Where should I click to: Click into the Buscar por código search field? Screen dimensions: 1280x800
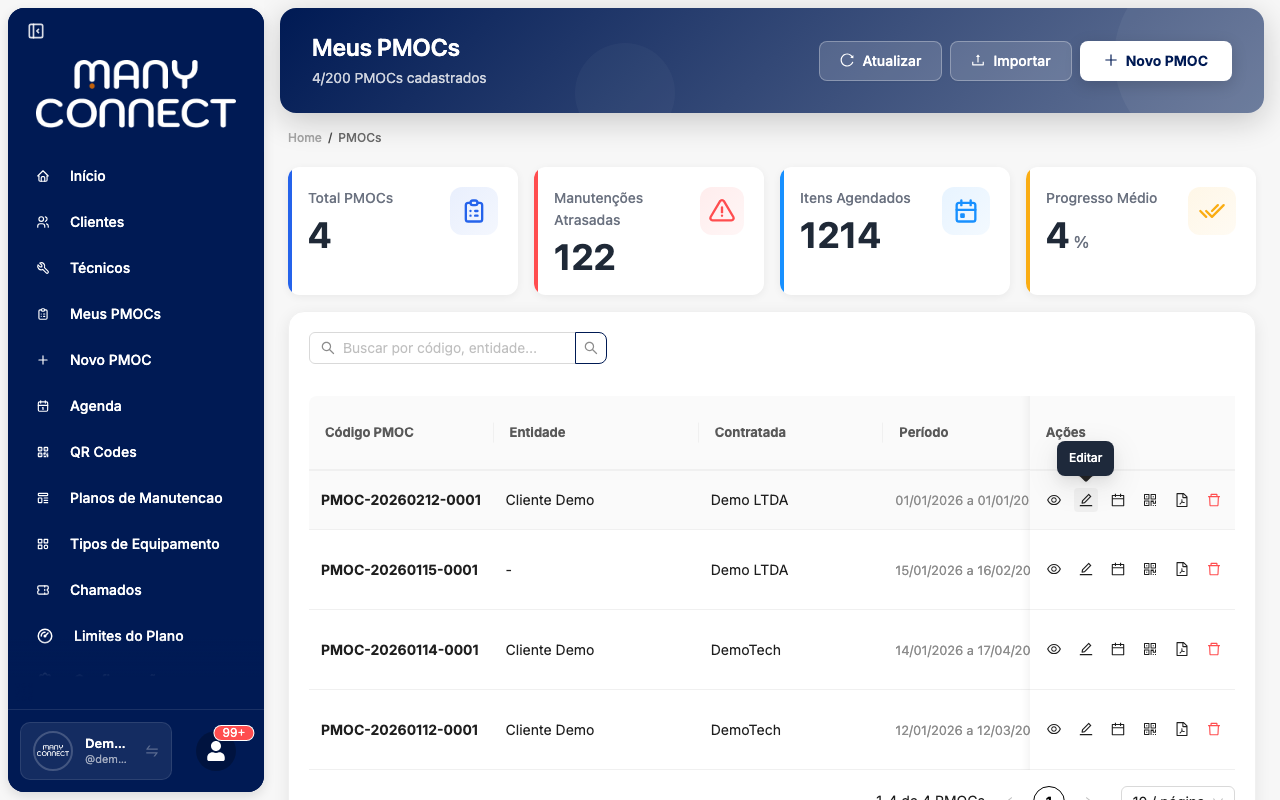click(x=442, y=348)
